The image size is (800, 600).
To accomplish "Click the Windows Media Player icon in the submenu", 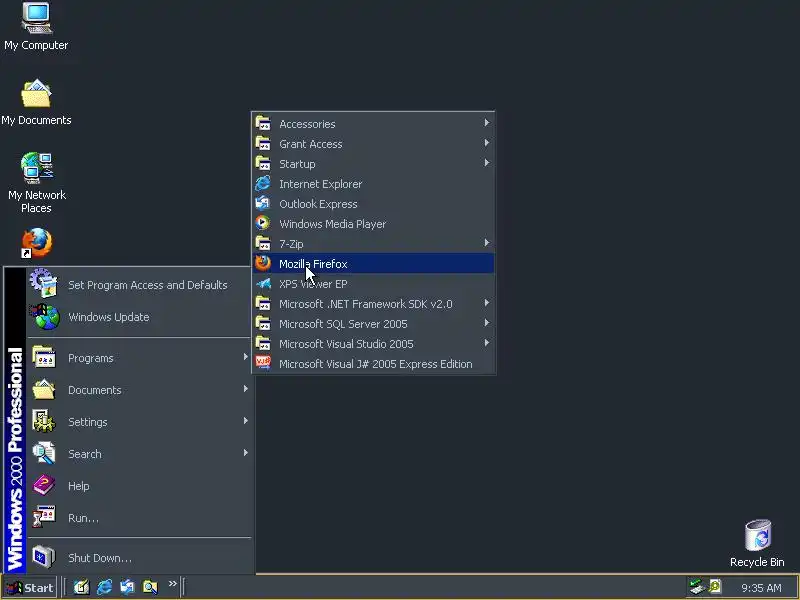I will click(263, 223).
